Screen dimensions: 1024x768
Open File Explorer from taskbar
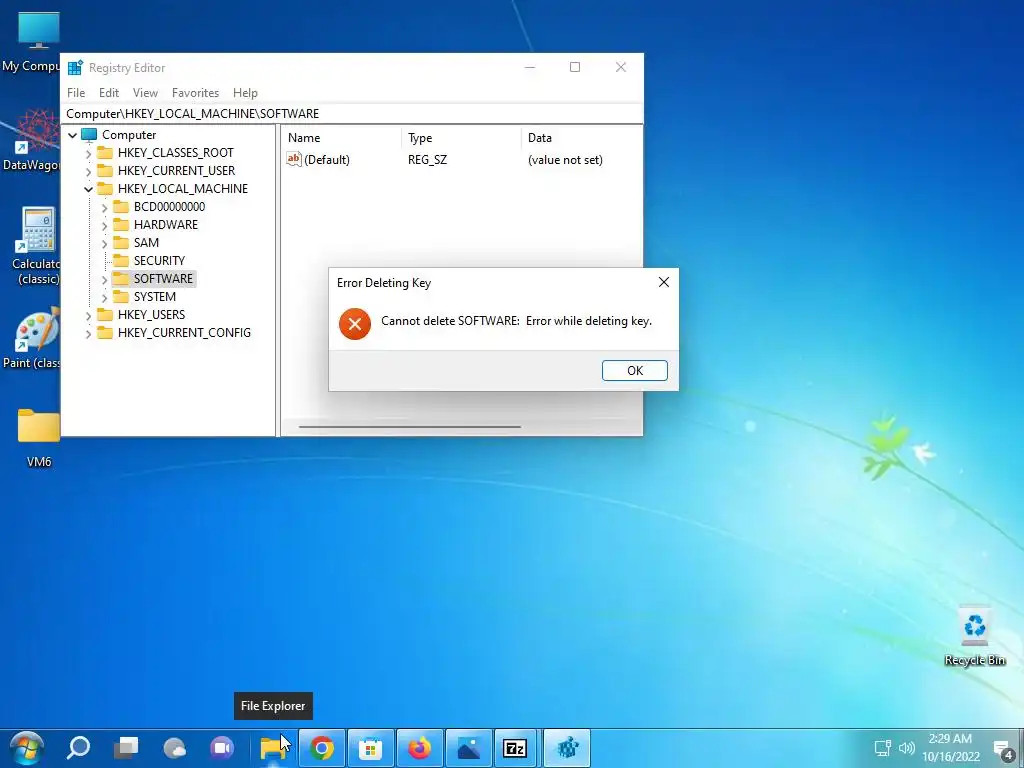point(273,748)
